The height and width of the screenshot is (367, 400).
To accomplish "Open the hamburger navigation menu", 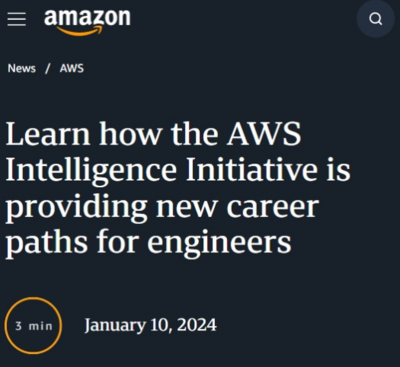I will [17, 19].
